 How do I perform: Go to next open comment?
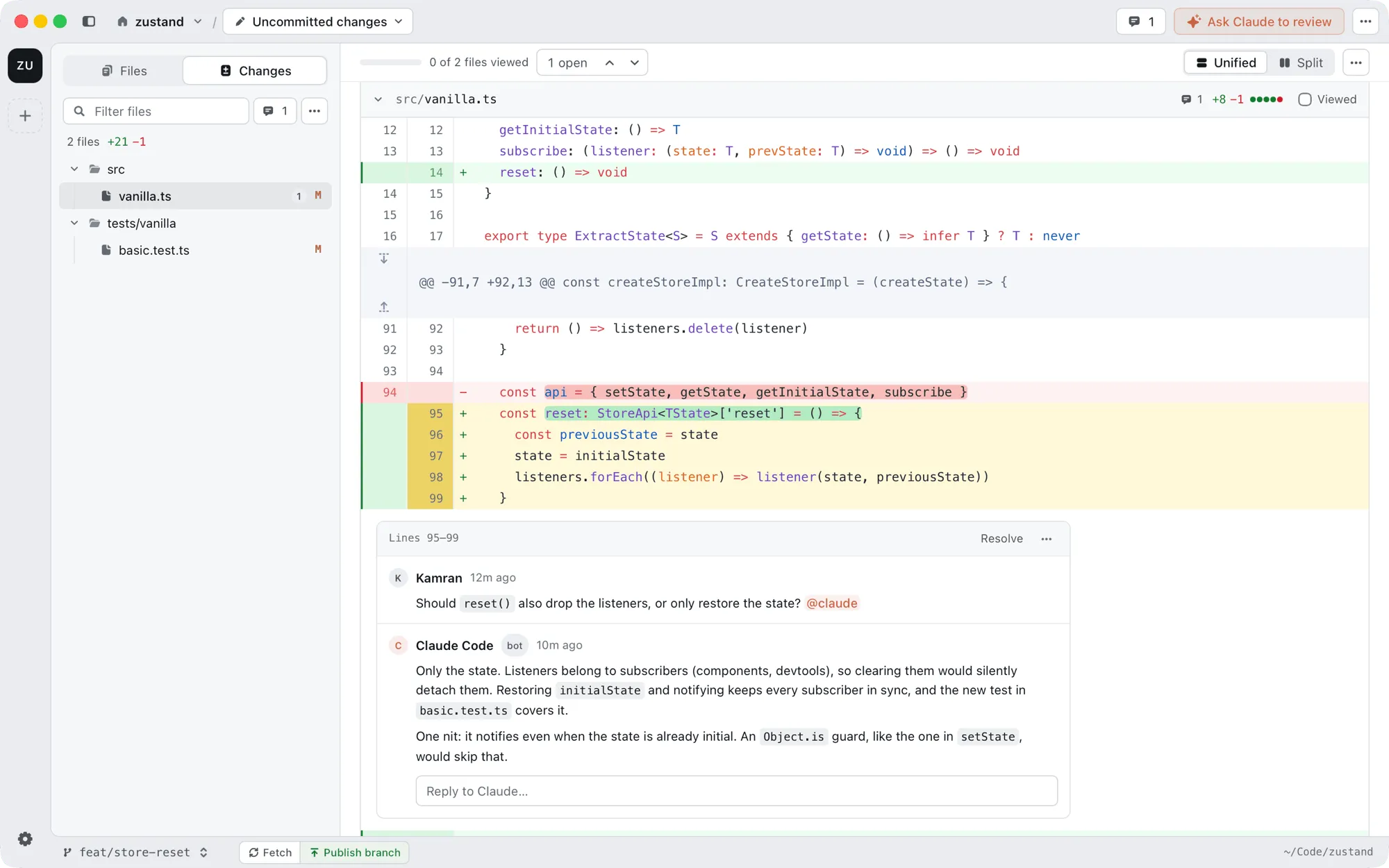pyautogui.click(x=635, y=62)
